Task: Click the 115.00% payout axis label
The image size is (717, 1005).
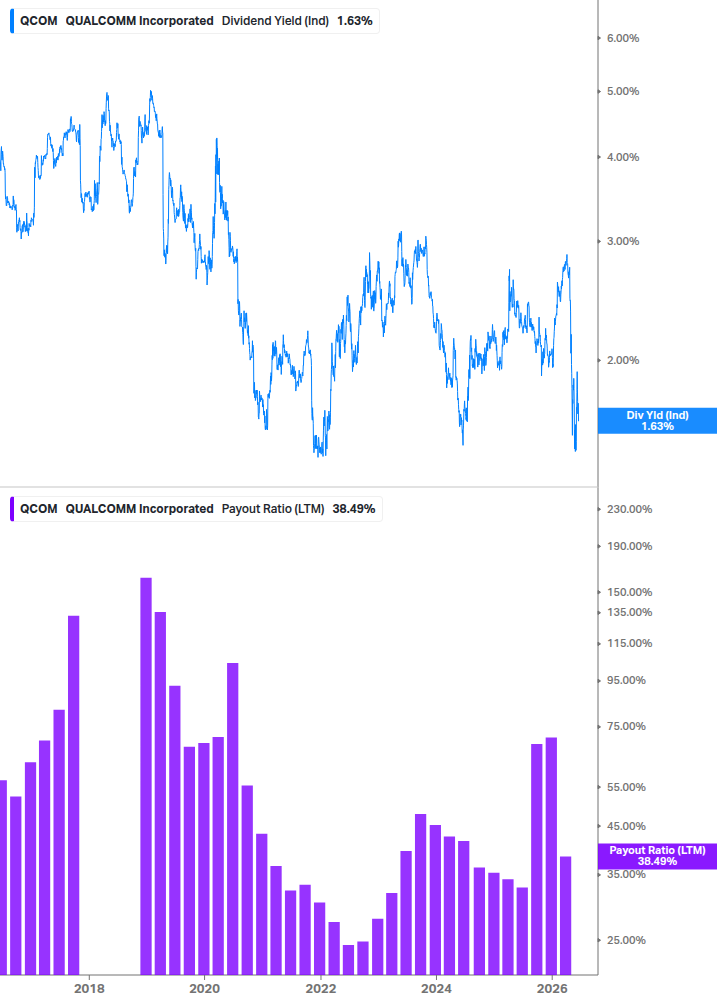Action: coord(629,644)
